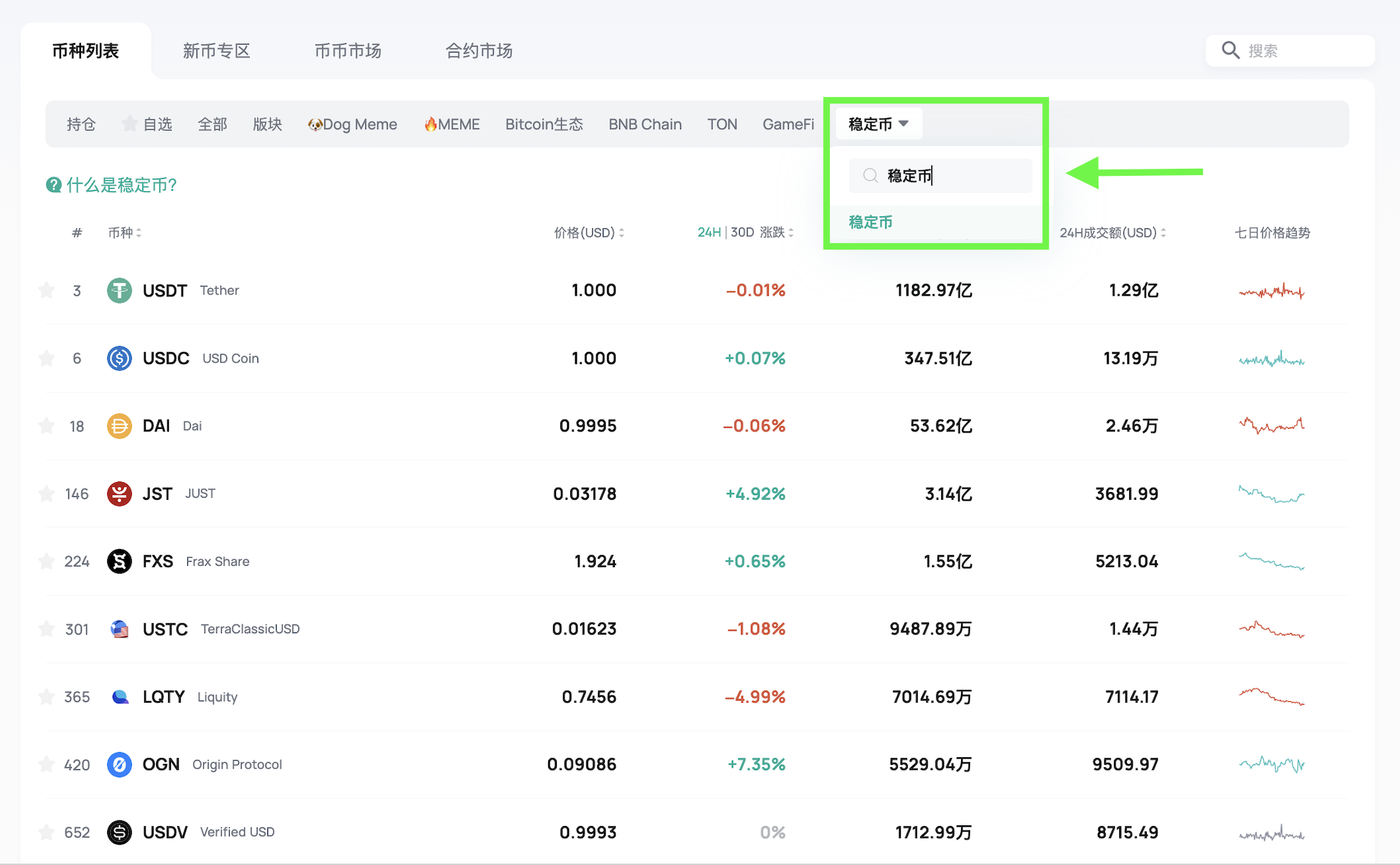
Task: Click the 稳定币 category search input
Action: (x=940, y=176)
